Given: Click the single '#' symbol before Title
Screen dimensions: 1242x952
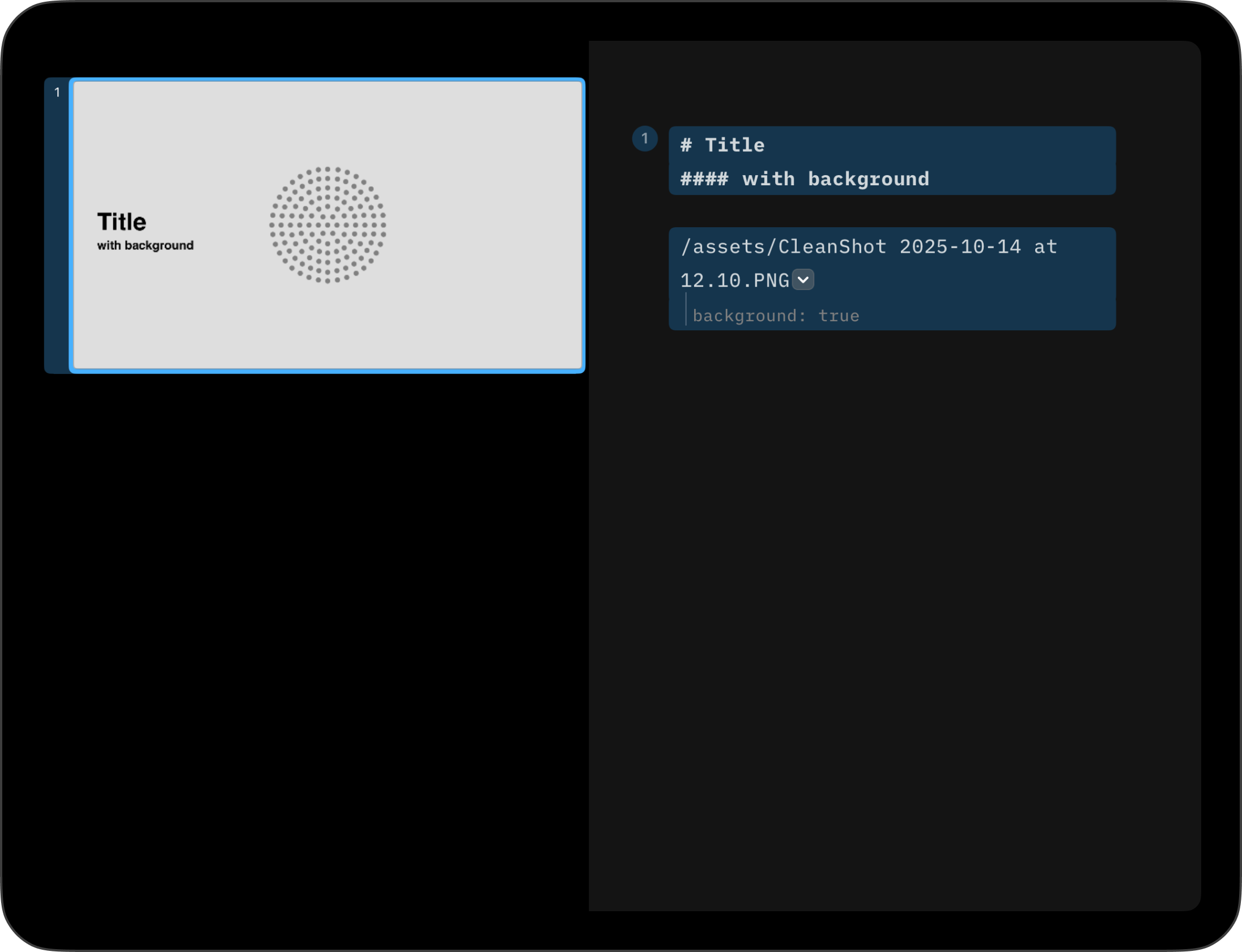Looking at the screenshot, I should click(x=686, y=145).
